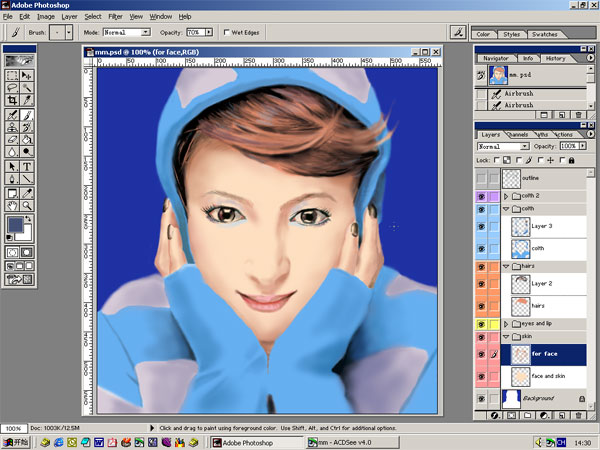Click the foreground color swatch
Image resolution: width=600 pixels, height=450 pixels.
pos(15,225)
